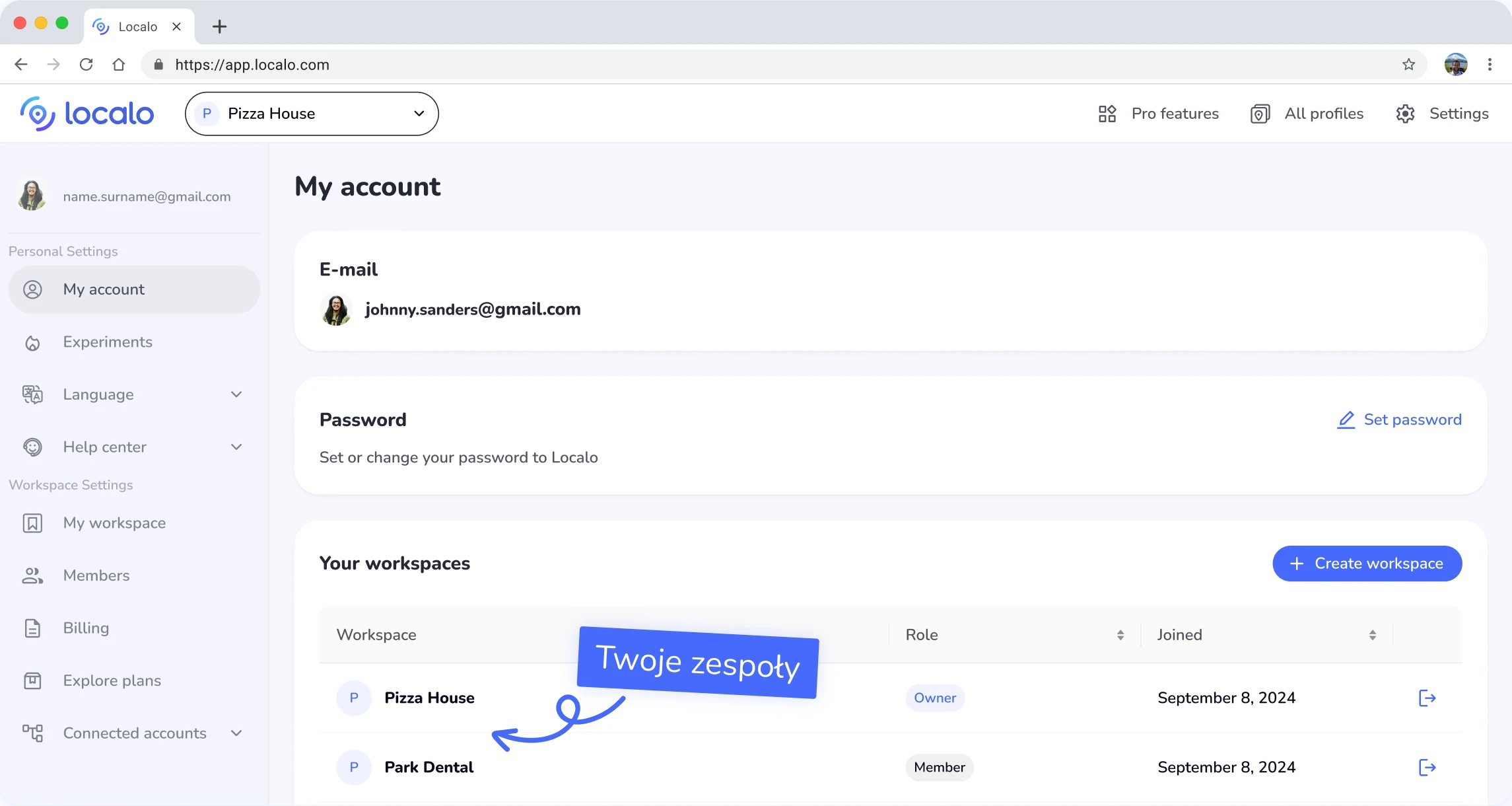
Task: Bookmark page with the star icon
Action: click(1408, 64)
